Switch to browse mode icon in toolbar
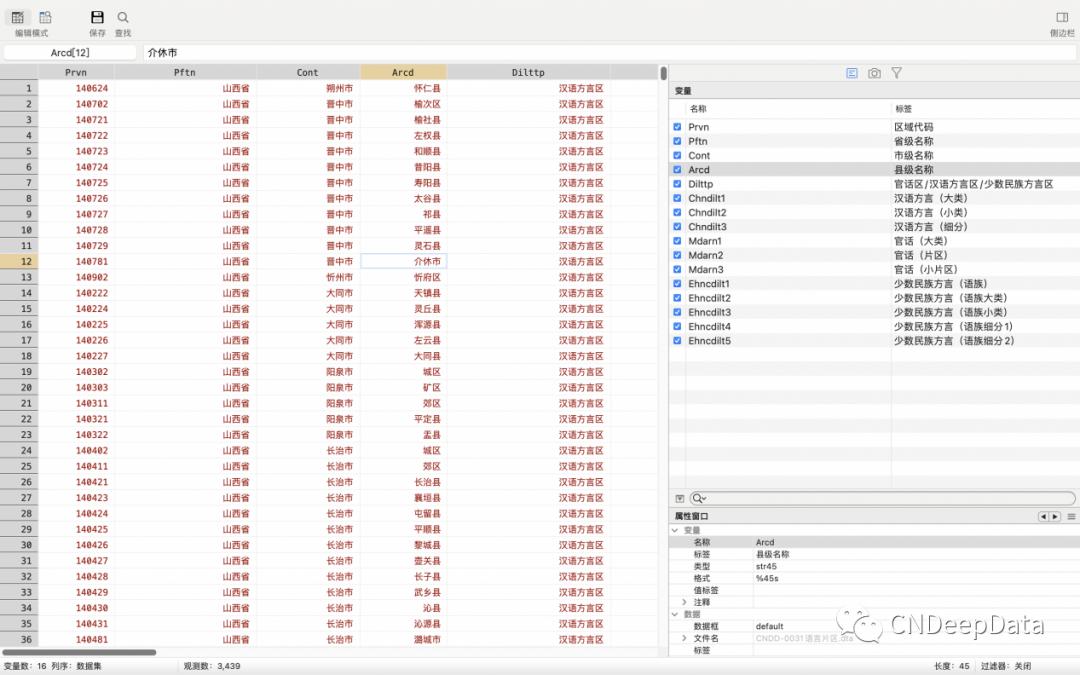This screenshot has height=675, width=1080. [x=45, y=17]
